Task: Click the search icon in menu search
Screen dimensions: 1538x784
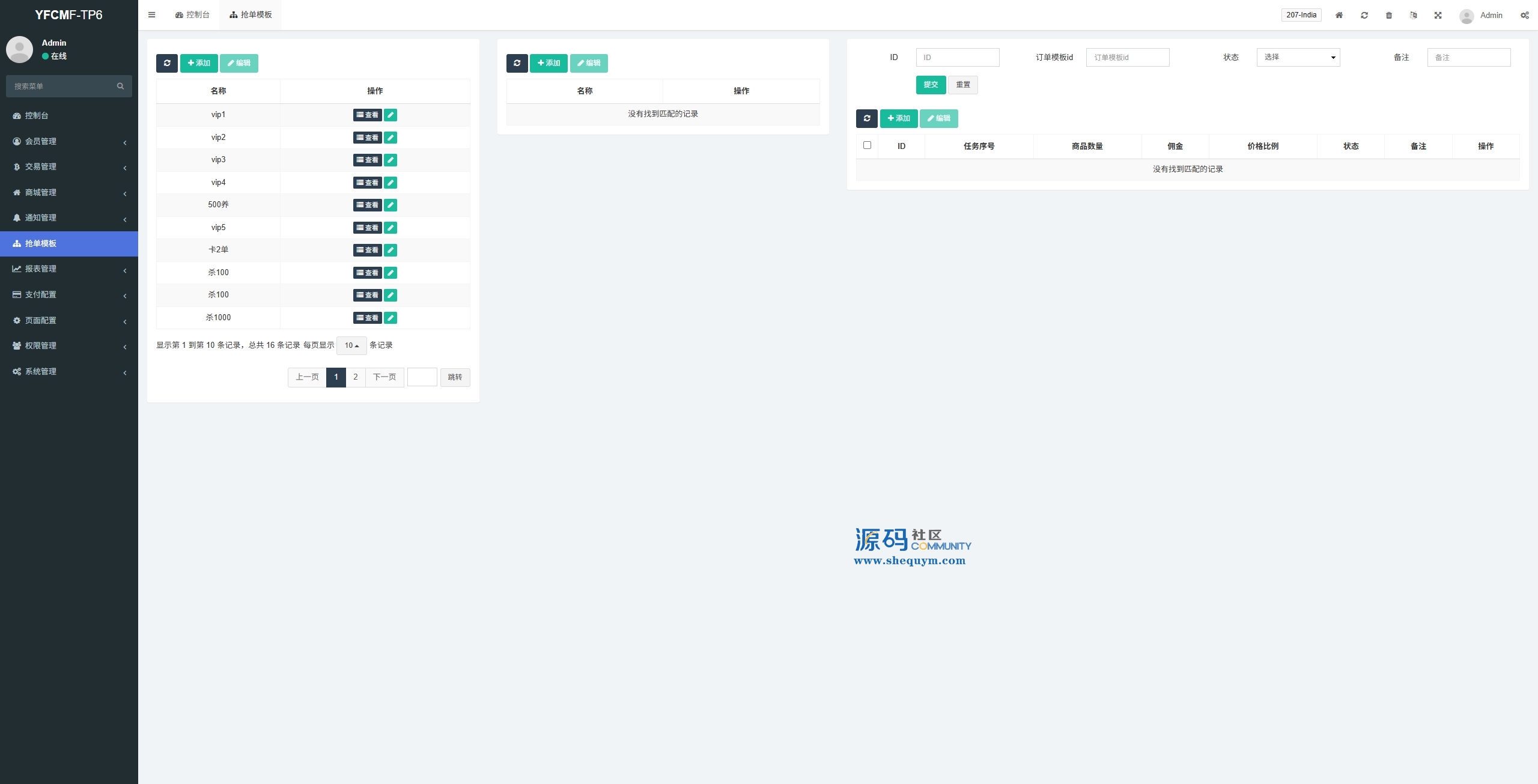Action: (120, 87)
